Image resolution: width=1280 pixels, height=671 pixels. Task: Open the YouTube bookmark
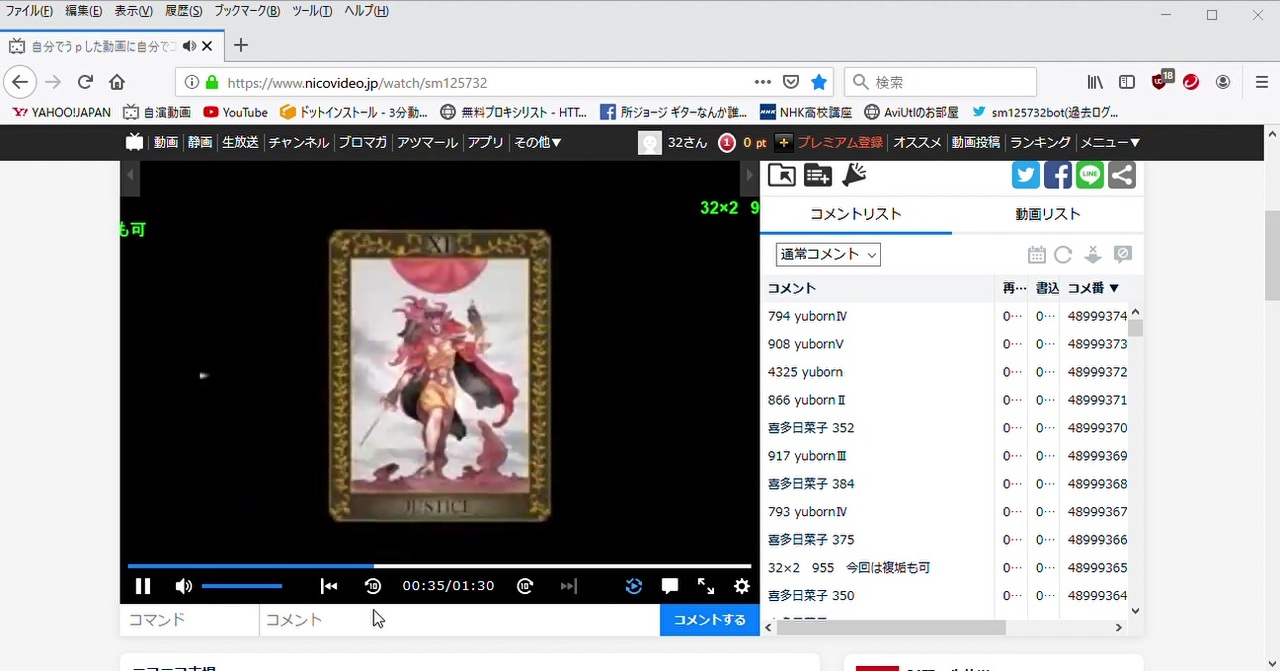coord(235,112)
